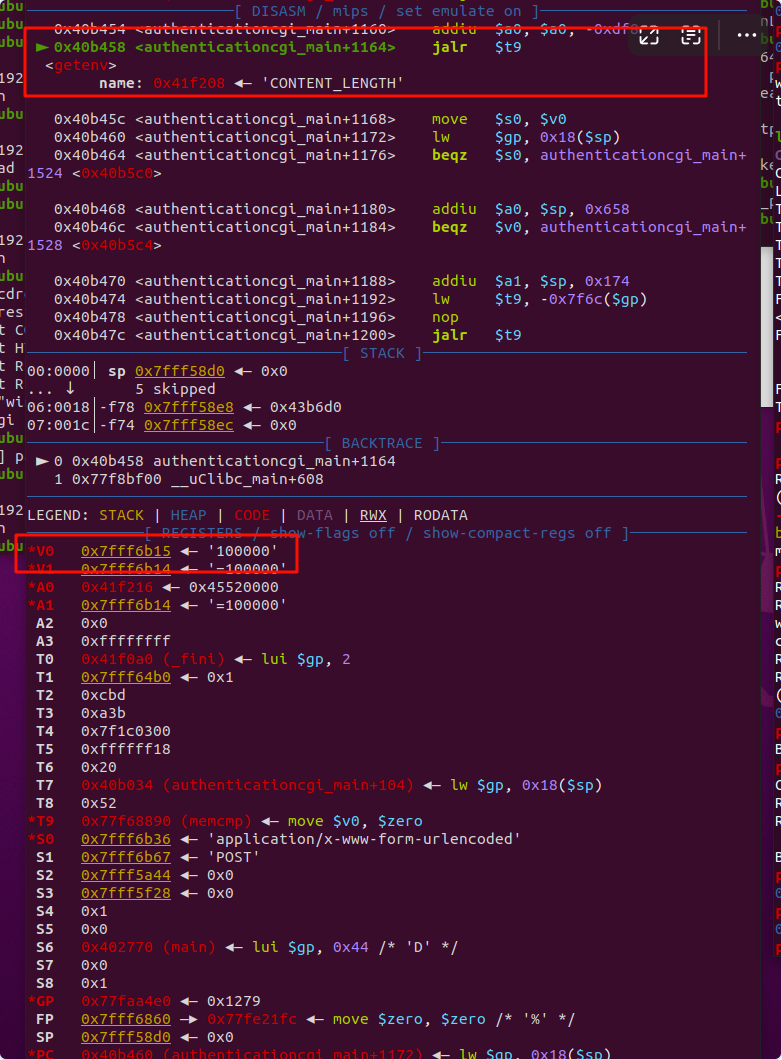Click A0 register value 0x41f216

coord(117,587)
